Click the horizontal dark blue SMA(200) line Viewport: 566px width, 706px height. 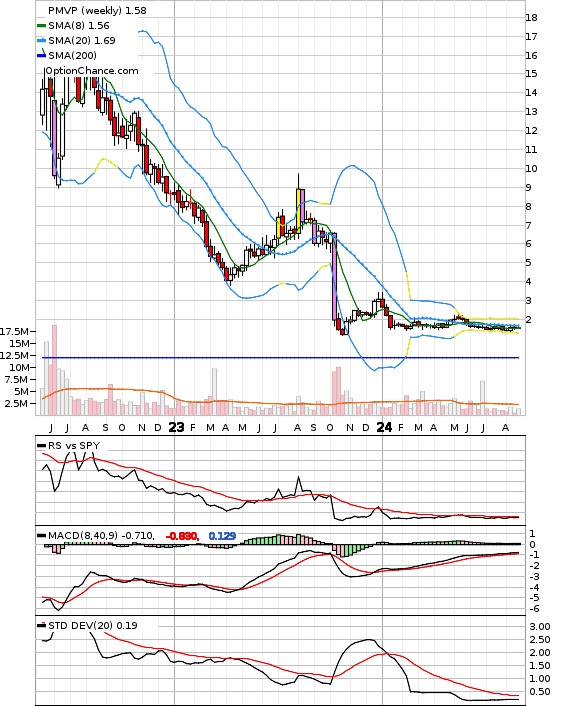tap(281, 358)
